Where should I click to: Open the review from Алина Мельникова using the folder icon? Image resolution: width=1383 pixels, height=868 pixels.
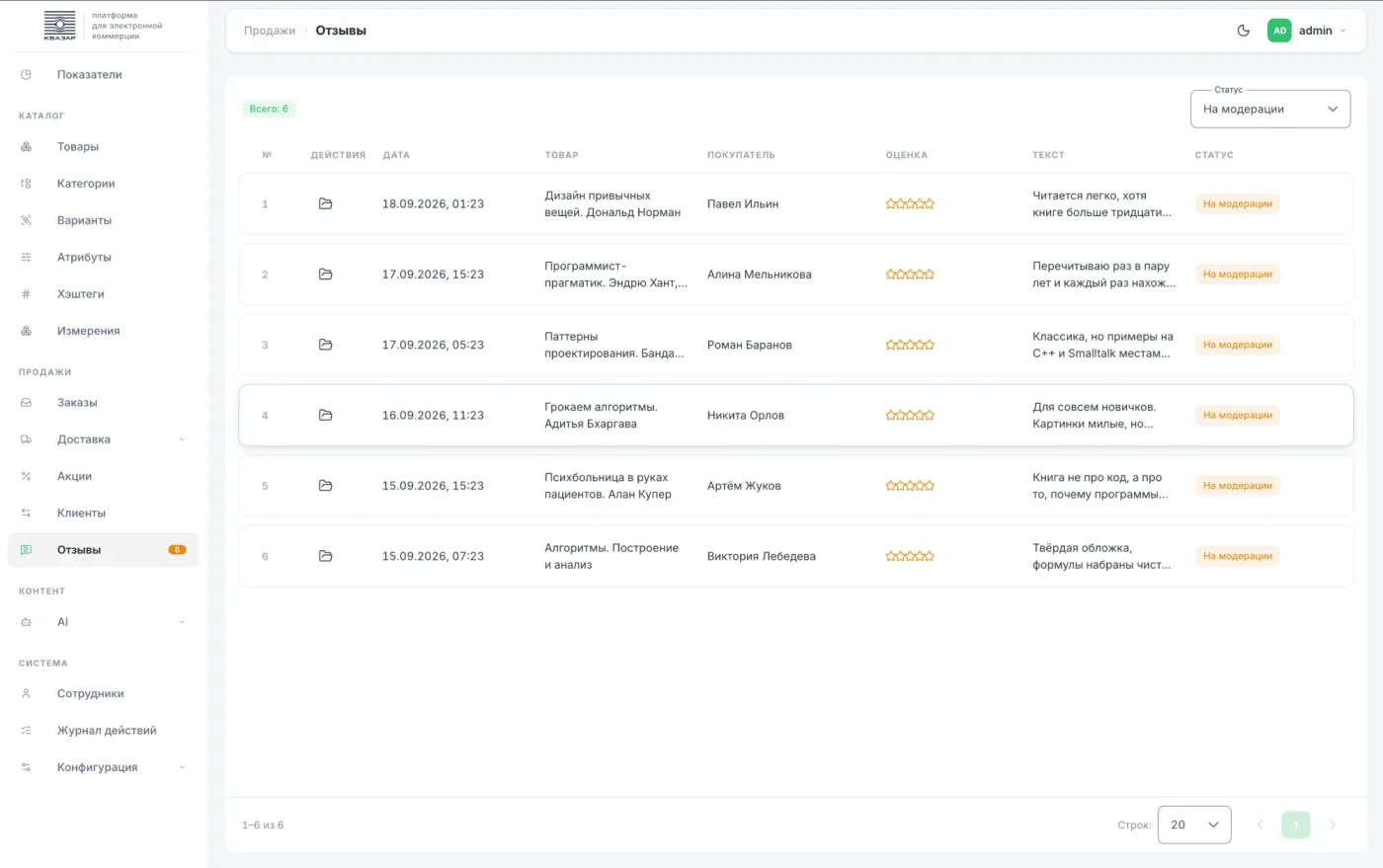[x=325, y=275]
